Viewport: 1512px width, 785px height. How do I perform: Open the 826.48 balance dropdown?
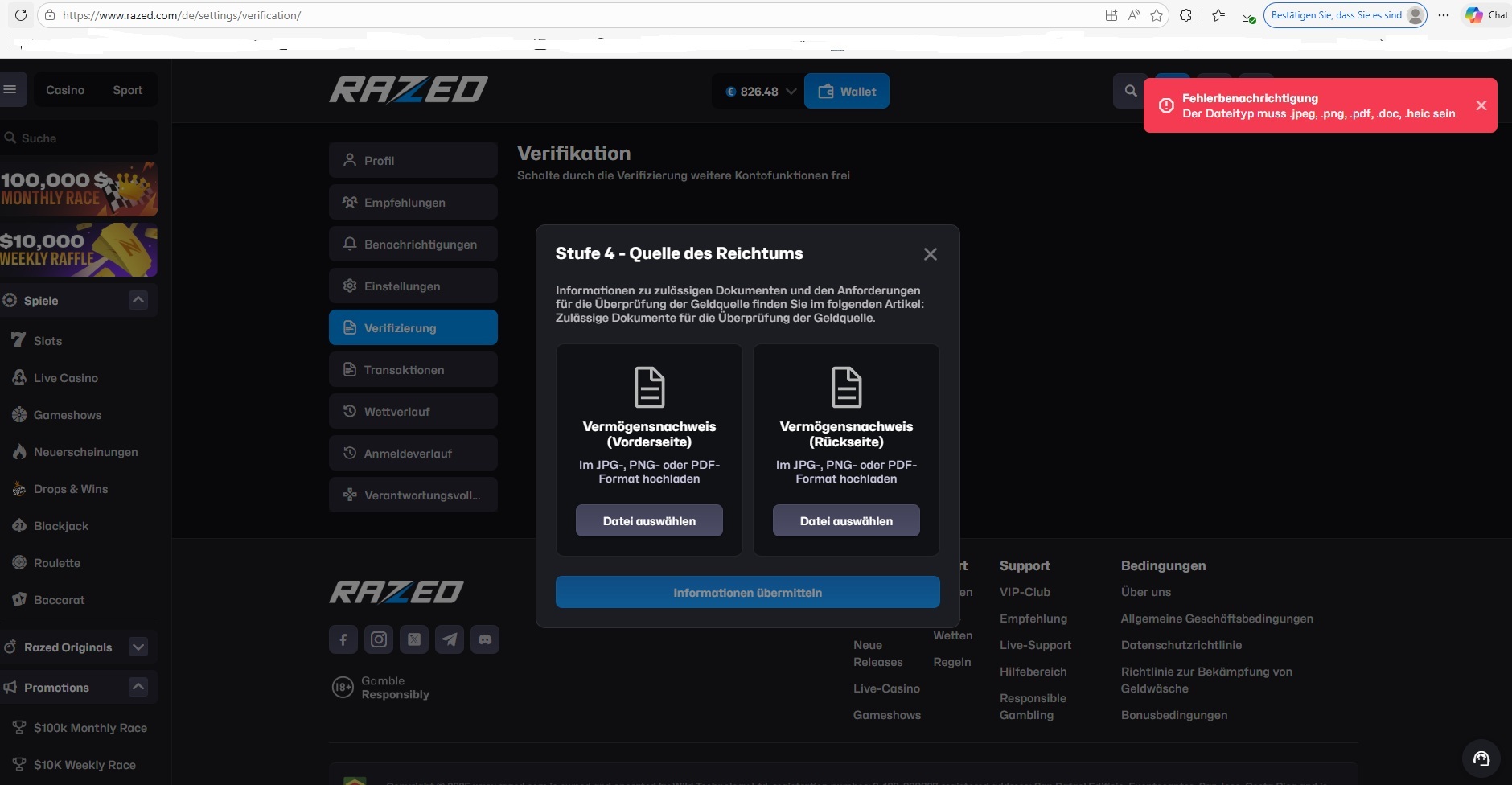pyautogui.click(x=759, y=92)
